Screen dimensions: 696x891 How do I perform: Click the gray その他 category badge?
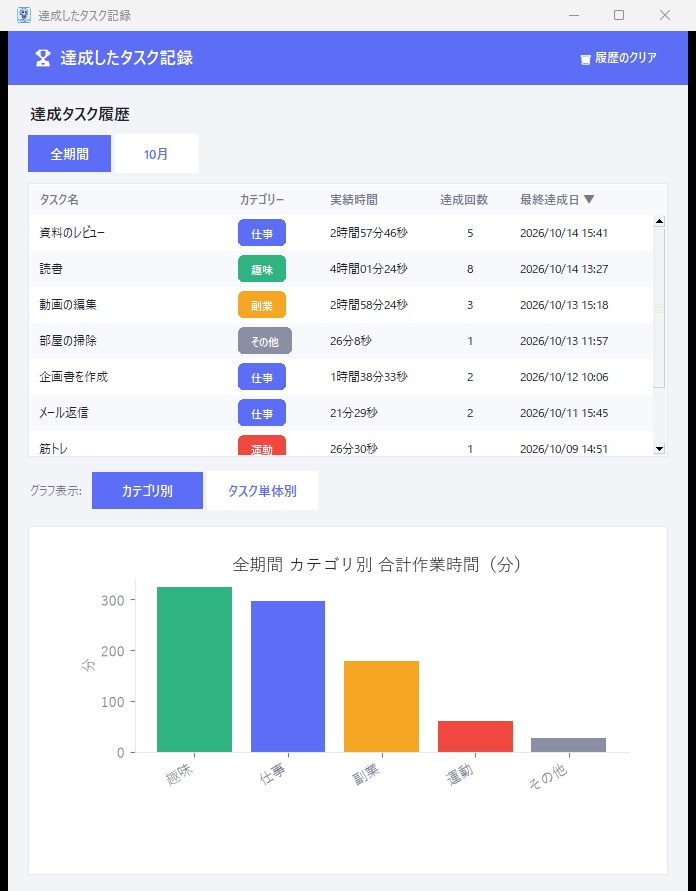click(x=265, y=341)
